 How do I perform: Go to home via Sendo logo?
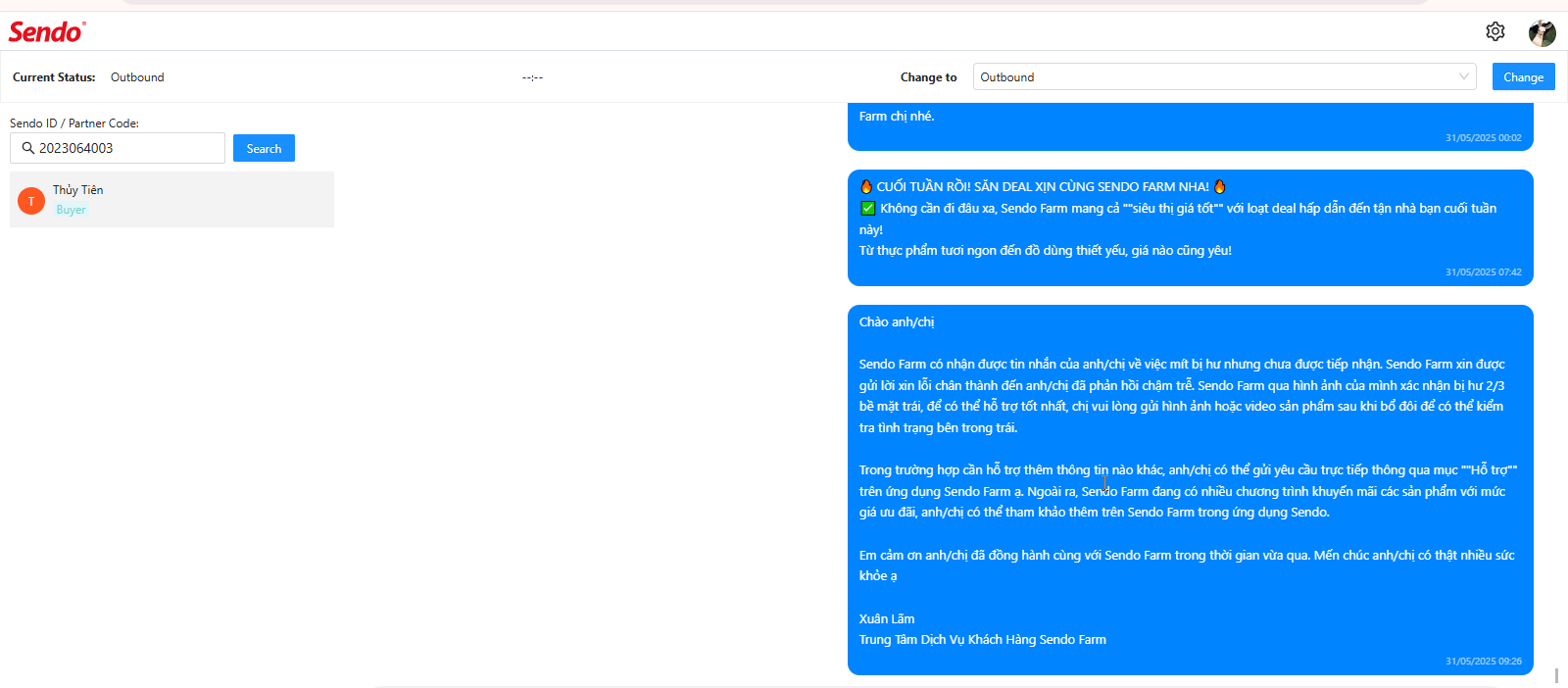[47, 32]
